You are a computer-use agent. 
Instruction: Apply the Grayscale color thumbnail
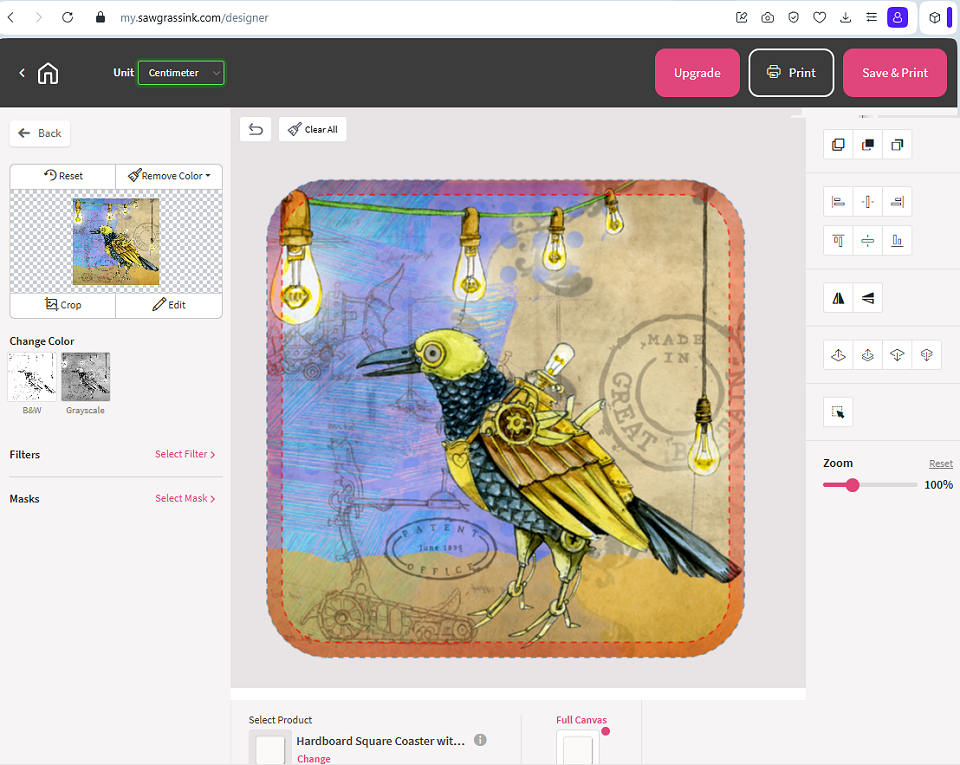pyautogui.click(x=85, y=377)
